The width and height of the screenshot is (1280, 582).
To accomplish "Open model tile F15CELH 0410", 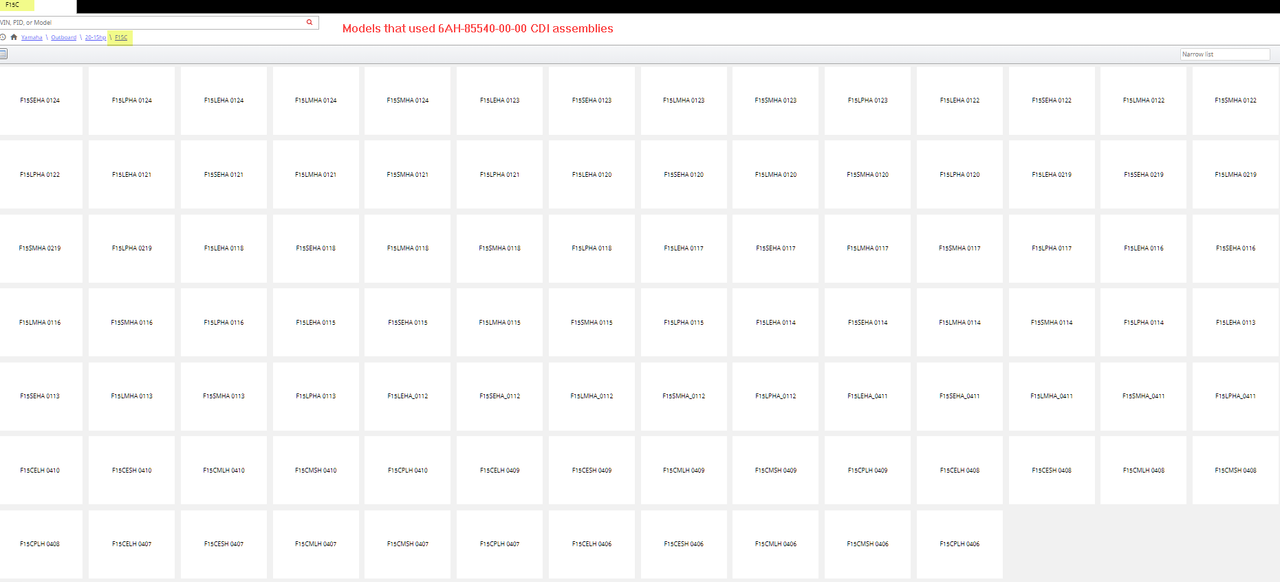I will [x=40, y=470].
